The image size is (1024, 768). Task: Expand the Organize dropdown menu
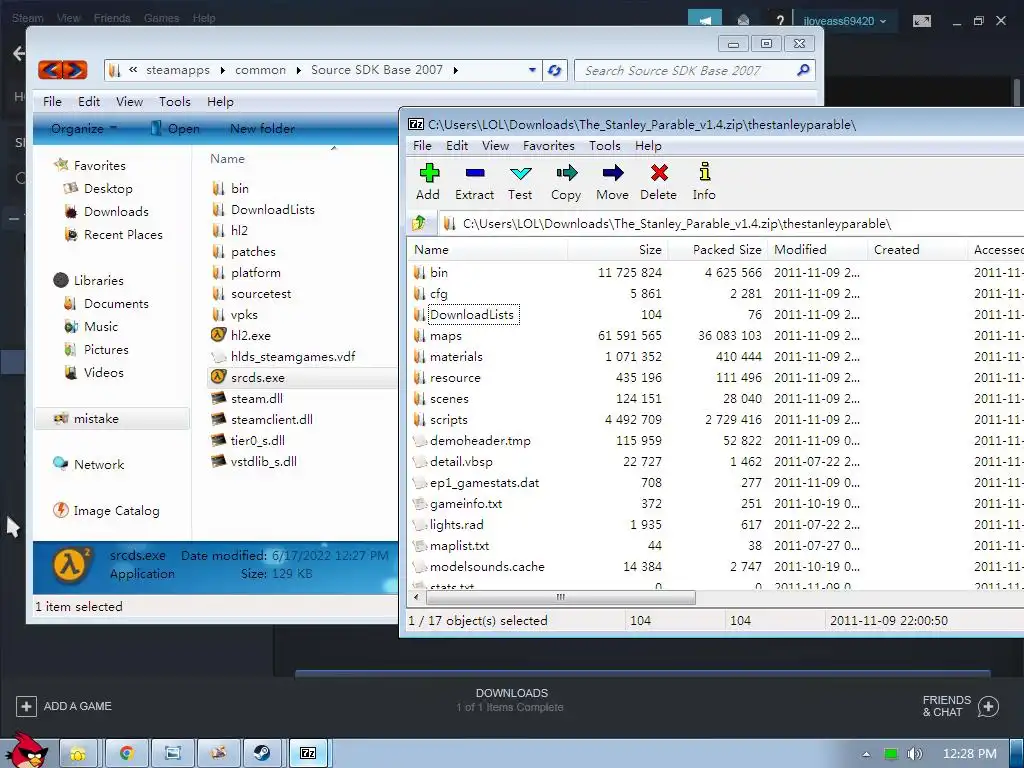click(84, 129)
